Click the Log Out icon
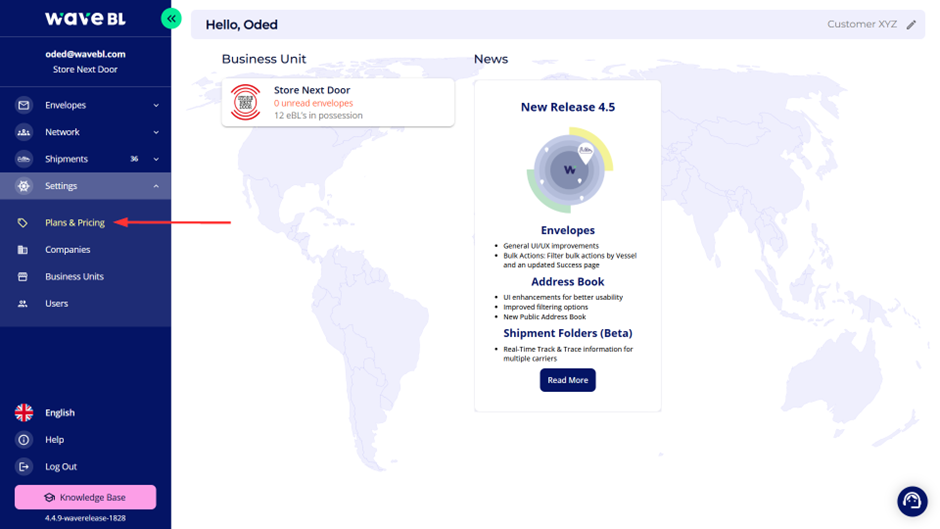The width and height of the screenshot is (940, 529). point(24,467)
